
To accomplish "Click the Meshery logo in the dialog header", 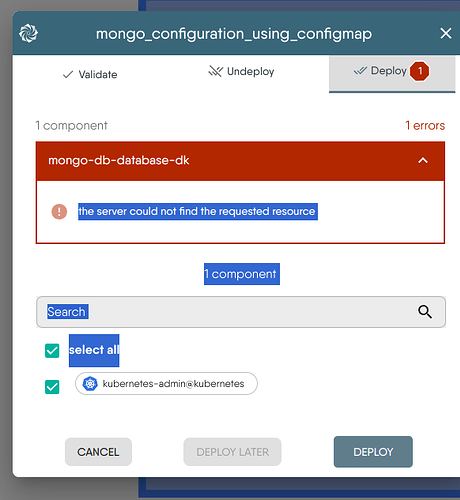I will click(x=28, y=33).
